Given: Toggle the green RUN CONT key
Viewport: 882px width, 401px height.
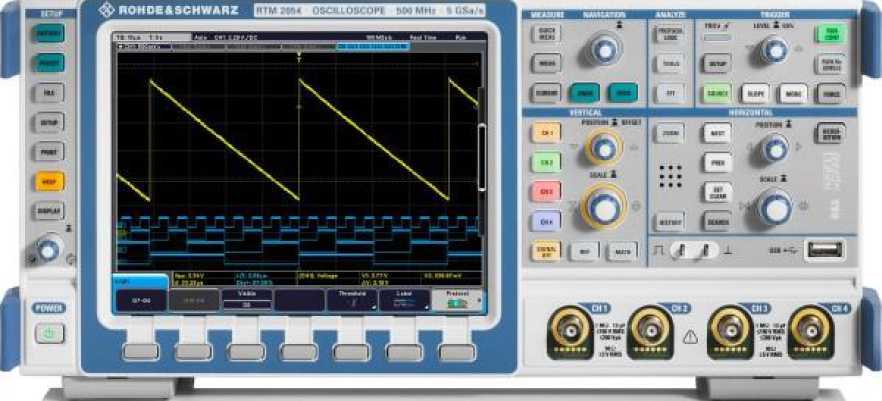Looking at the screenshot, I should (x=830, y=33).
